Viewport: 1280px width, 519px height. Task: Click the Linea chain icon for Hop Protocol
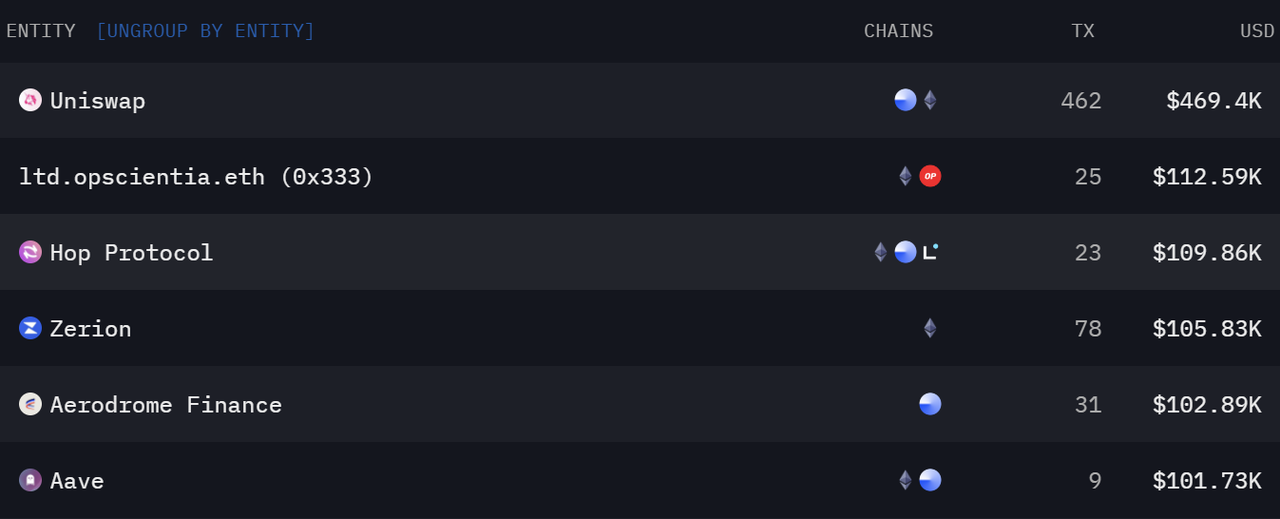click(930, 252)
